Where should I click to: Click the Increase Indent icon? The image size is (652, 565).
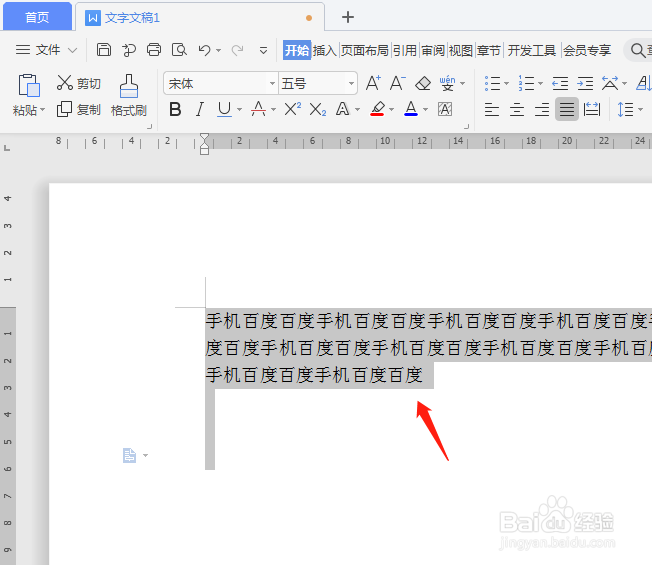pyautogui.click(x=585, y=84)
